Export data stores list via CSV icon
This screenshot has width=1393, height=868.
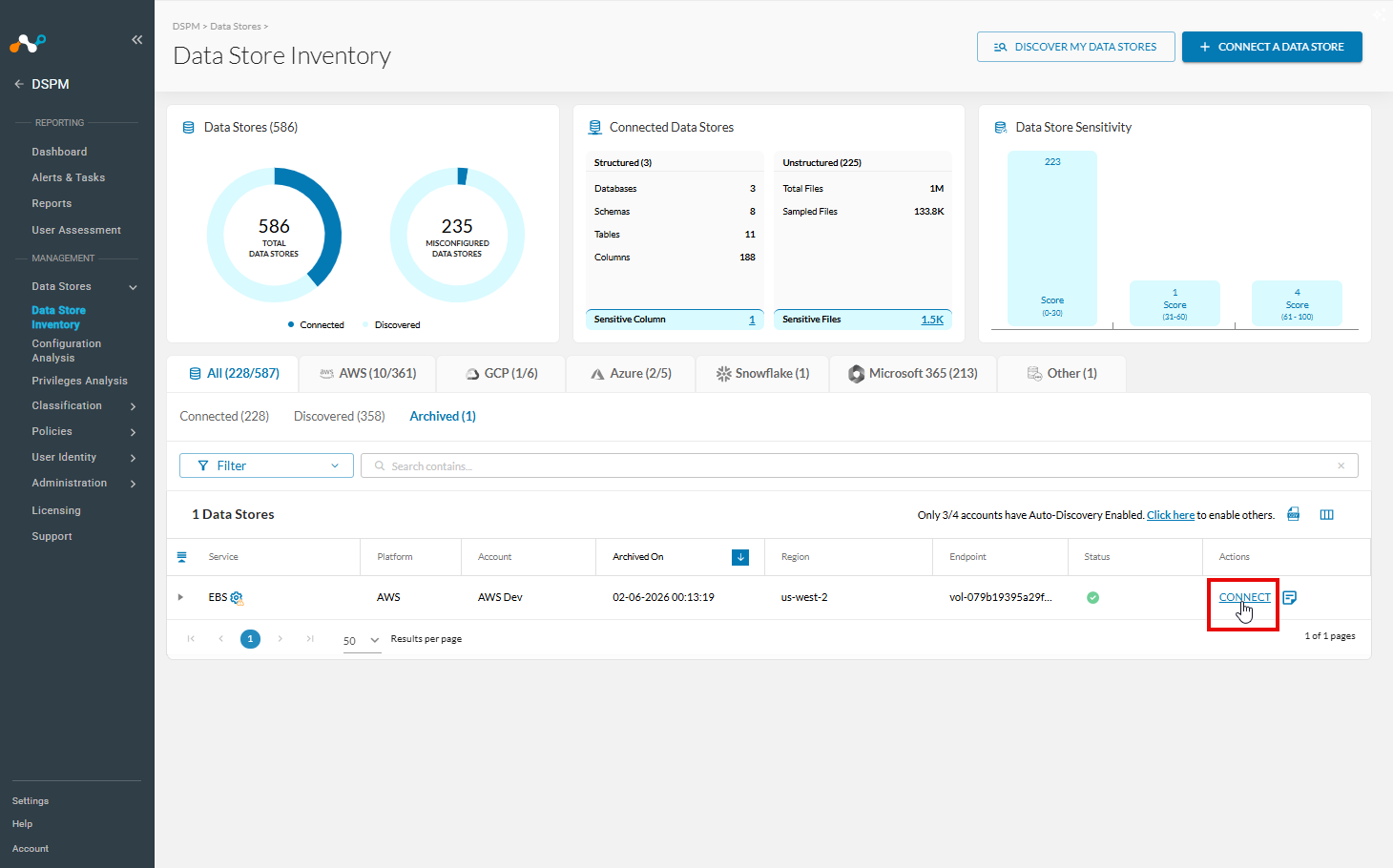point(1293,514)
